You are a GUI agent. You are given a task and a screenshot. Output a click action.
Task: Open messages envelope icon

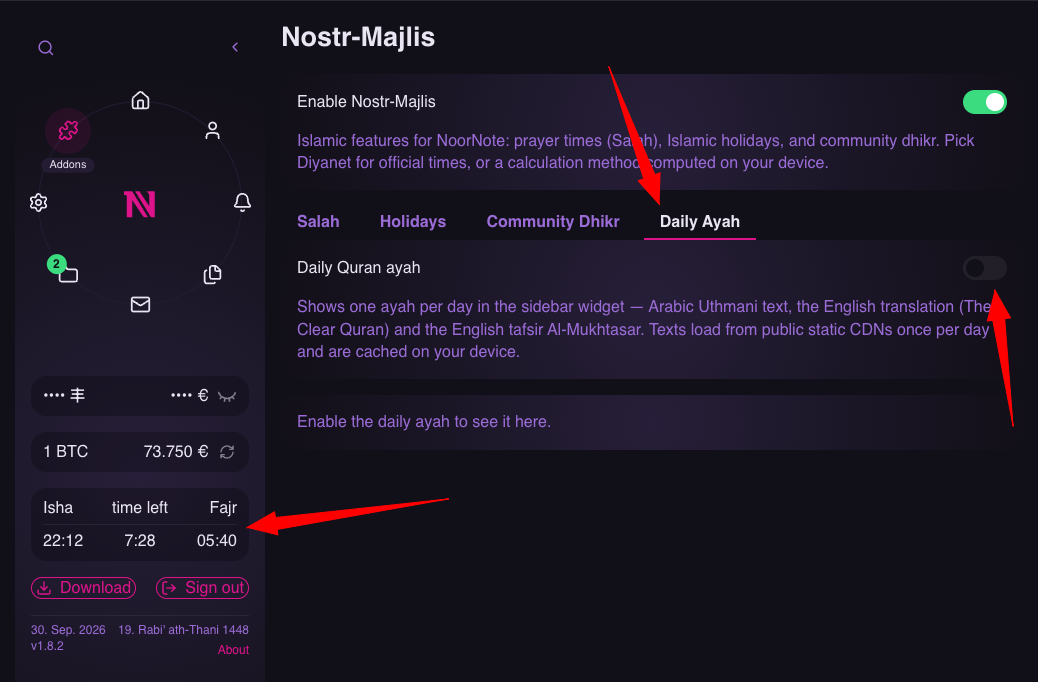pos(140,305)
